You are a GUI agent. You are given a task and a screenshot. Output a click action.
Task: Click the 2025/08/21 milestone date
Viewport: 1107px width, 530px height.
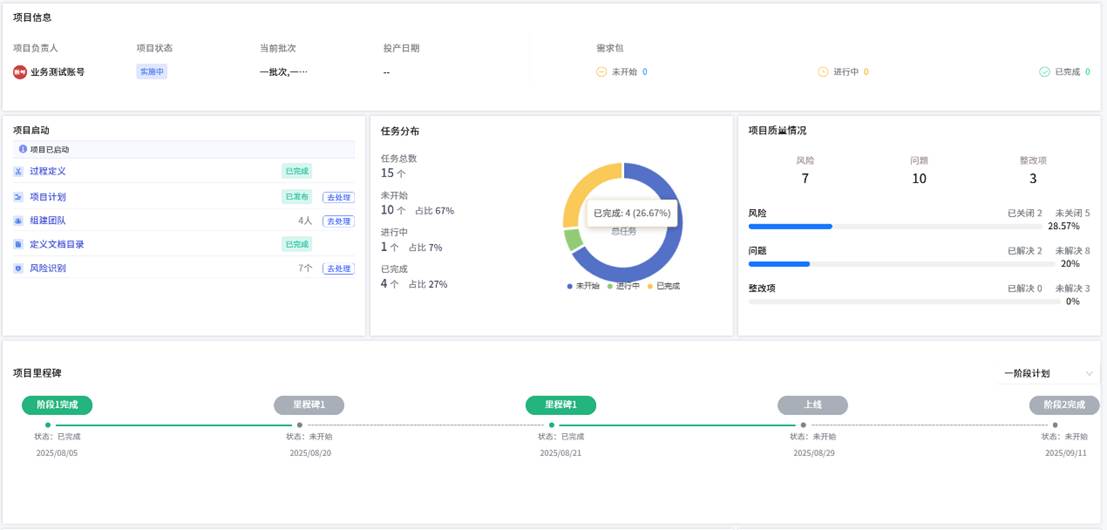[561, 453]
